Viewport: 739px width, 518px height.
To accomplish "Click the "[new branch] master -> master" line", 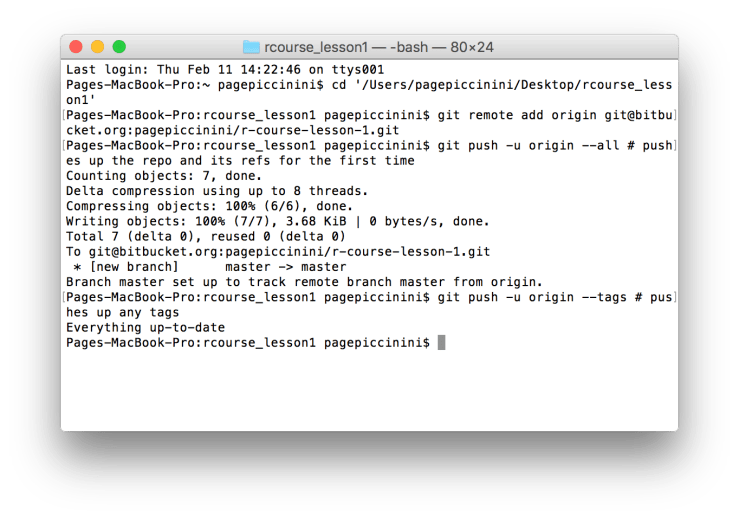I will click(211, 267).
